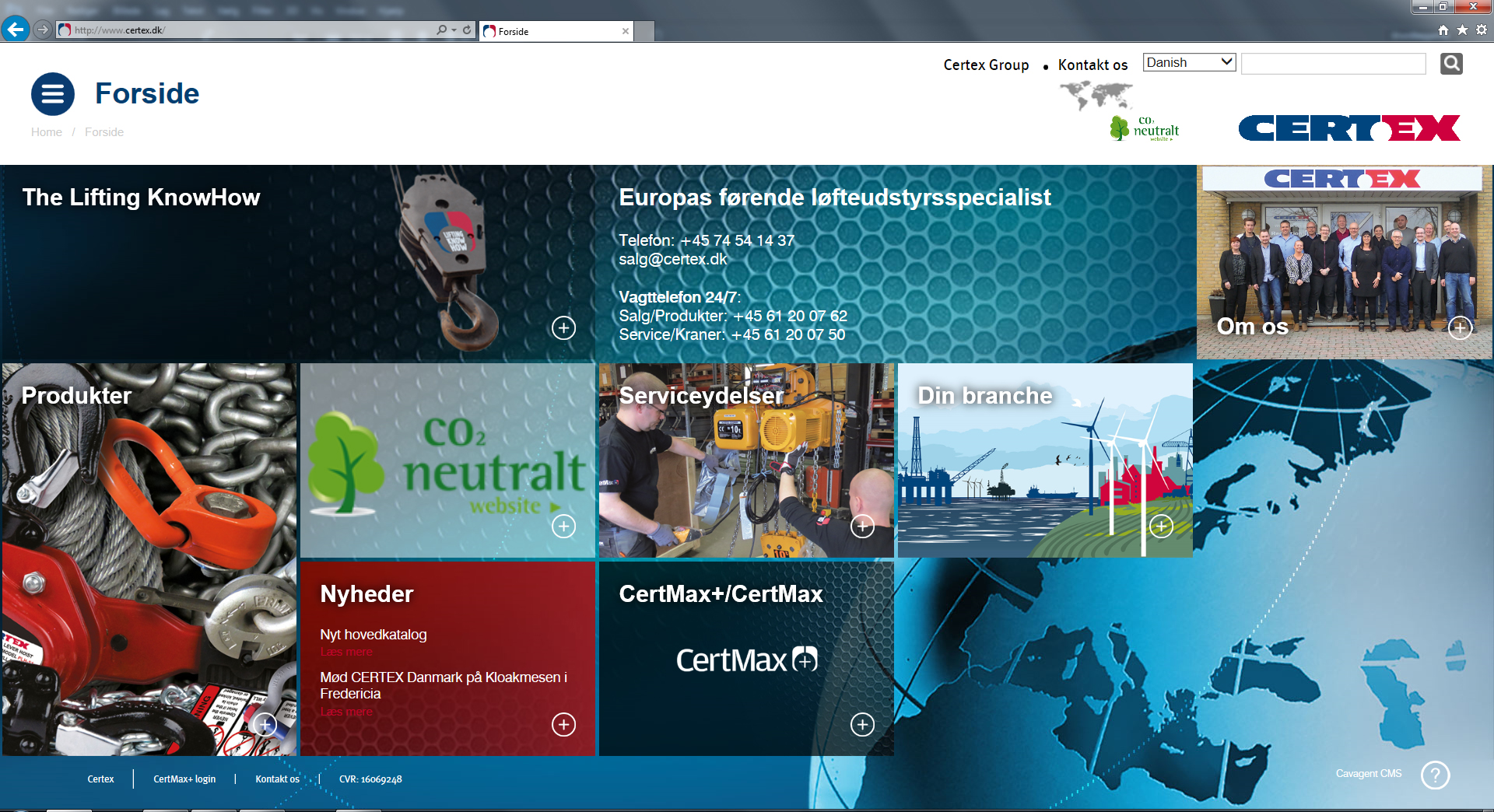
Task: Expand the Serviceydelser tile plus icon
Action: (862, 527)
